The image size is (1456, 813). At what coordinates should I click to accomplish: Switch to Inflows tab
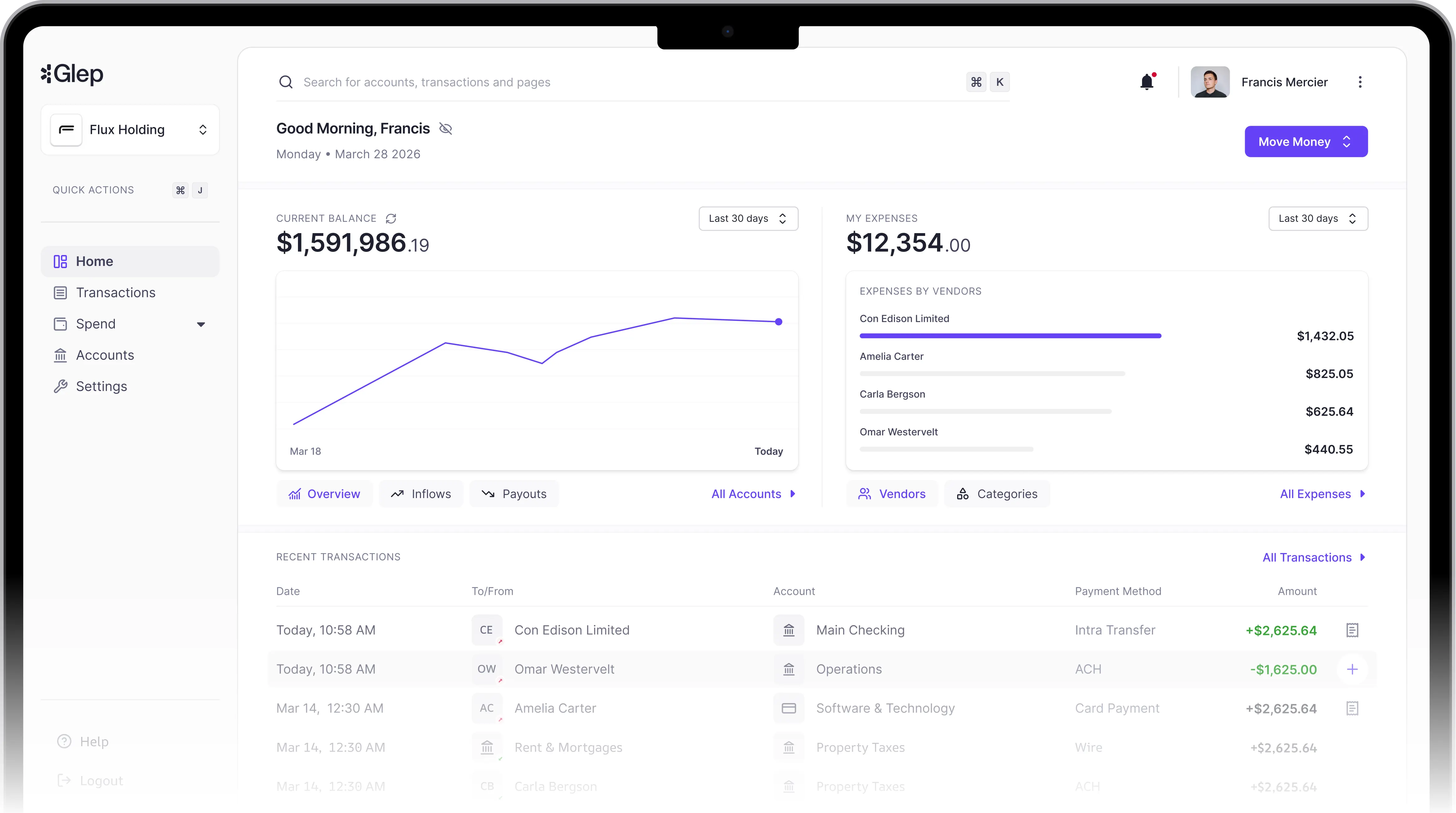tap(421, 493)
